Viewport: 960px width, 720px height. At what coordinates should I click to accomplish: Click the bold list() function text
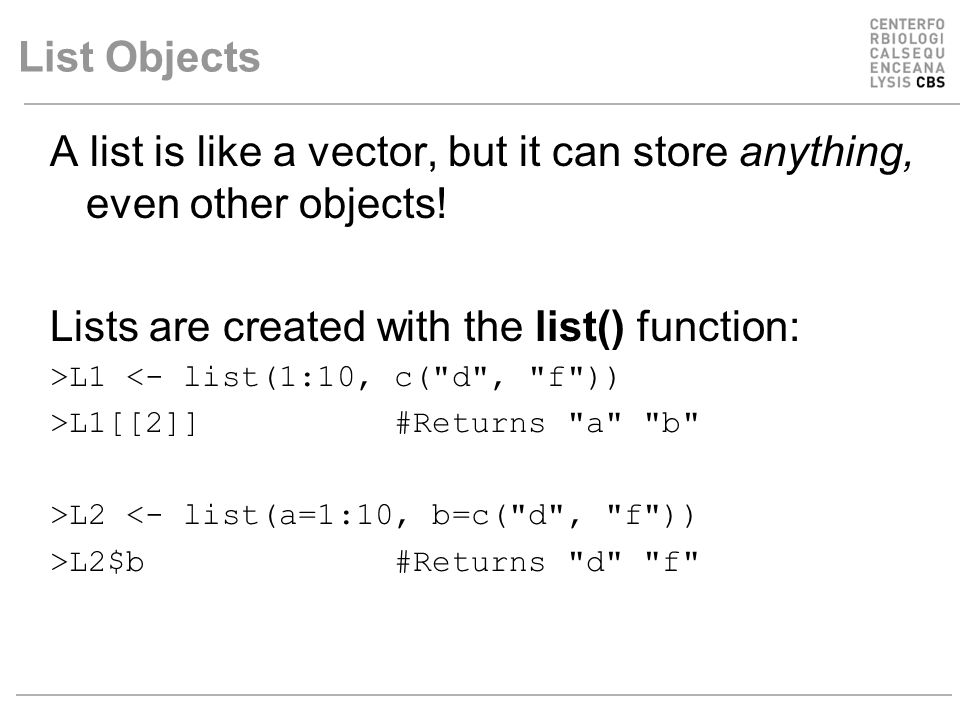(579, 326)
